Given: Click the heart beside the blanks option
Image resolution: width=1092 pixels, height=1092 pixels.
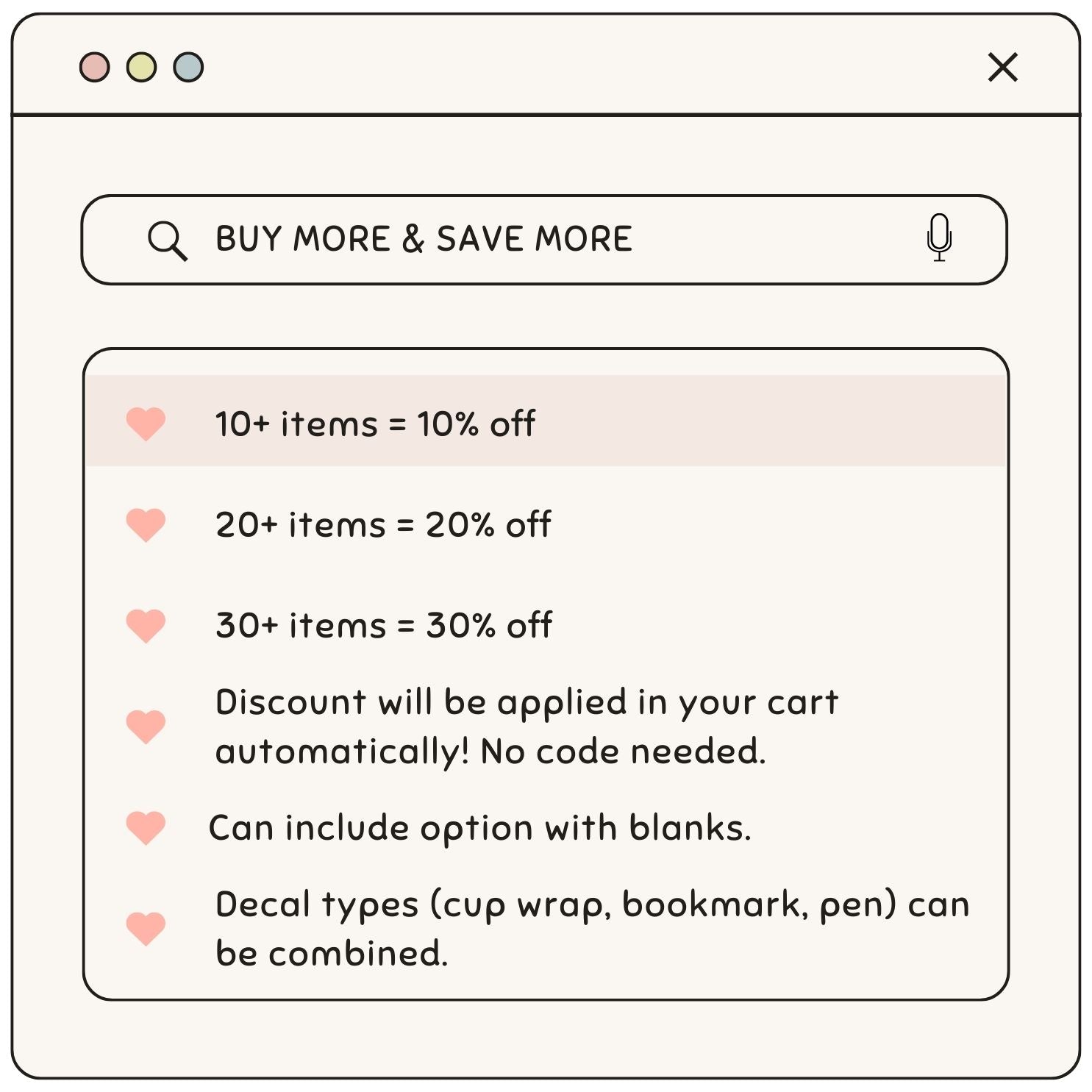Looking at the screenshot, I should point(146,827).
